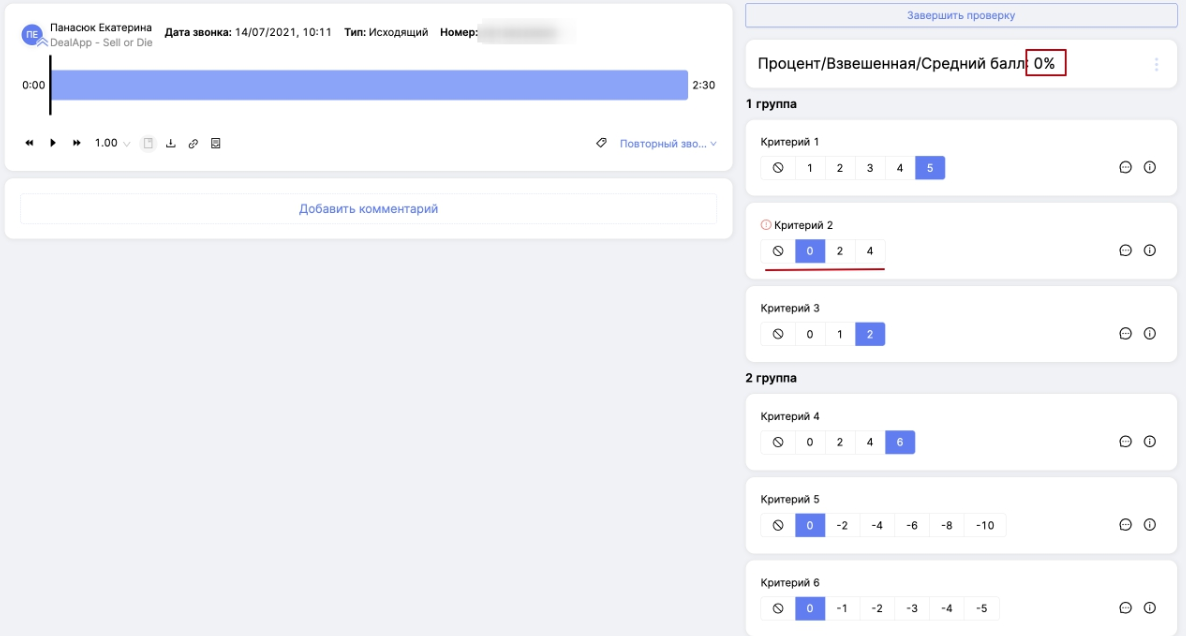Click the rewind playback icon
The width and height of the screenshot is (1186, 636).
tap(29, 143)
